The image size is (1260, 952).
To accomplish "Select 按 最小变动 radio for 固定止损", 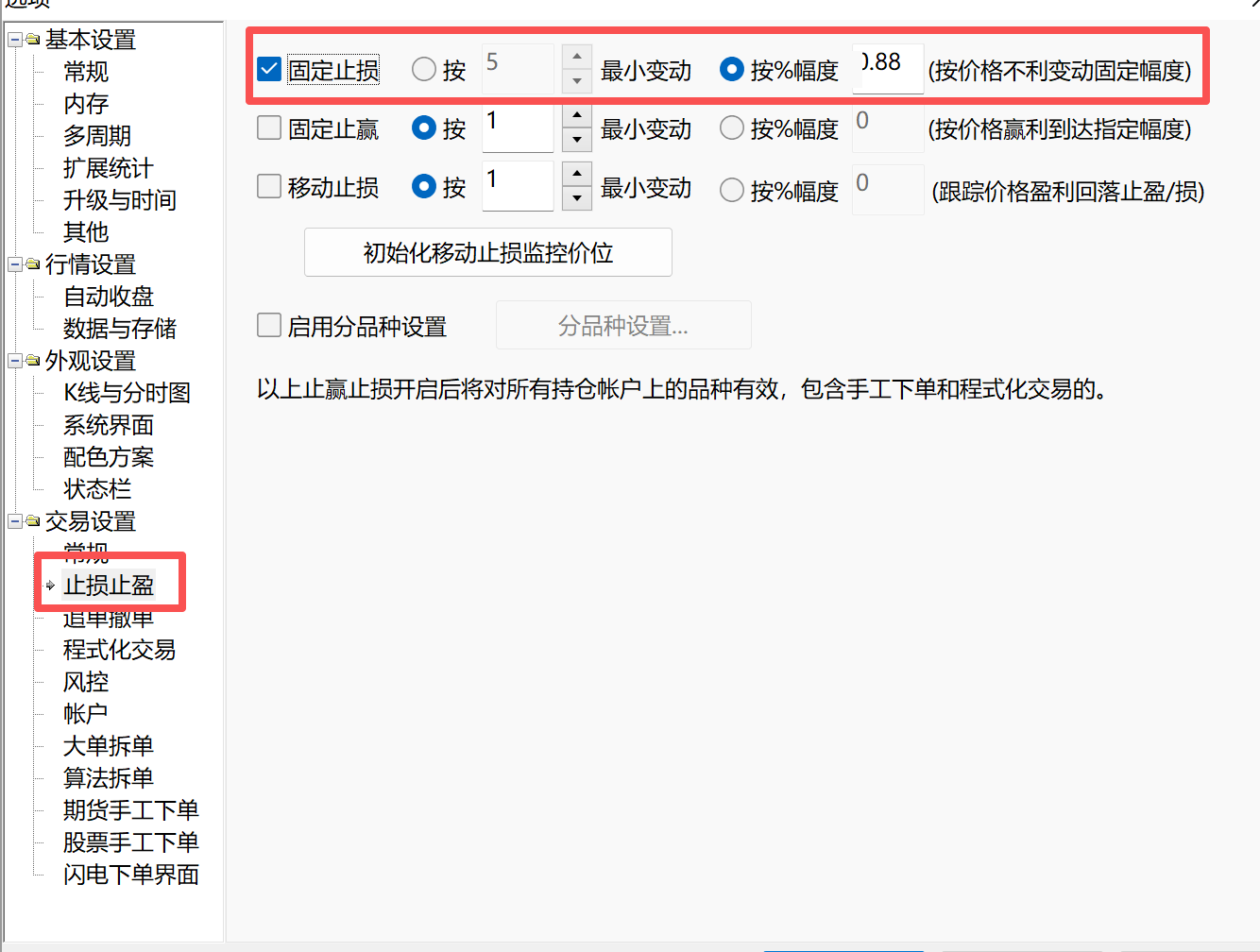I will click(x=424, y=69).
